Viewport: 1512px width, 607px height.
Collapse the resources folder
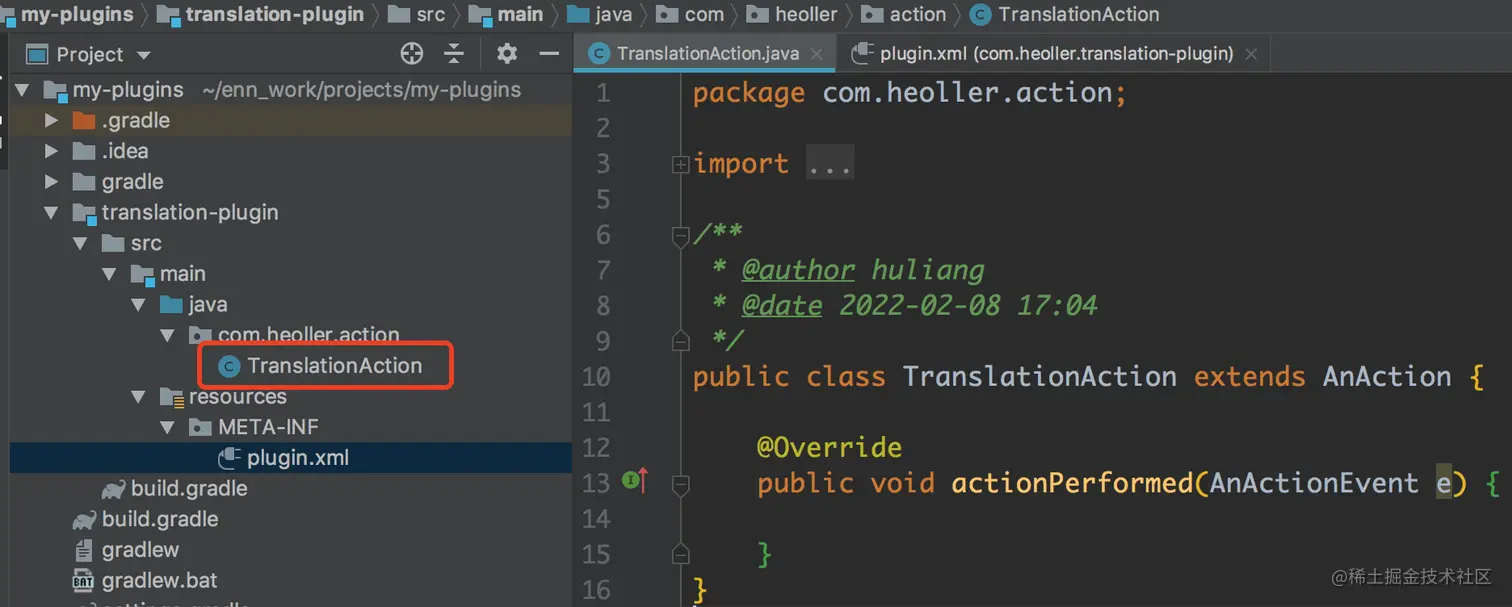tap(139, 397)
